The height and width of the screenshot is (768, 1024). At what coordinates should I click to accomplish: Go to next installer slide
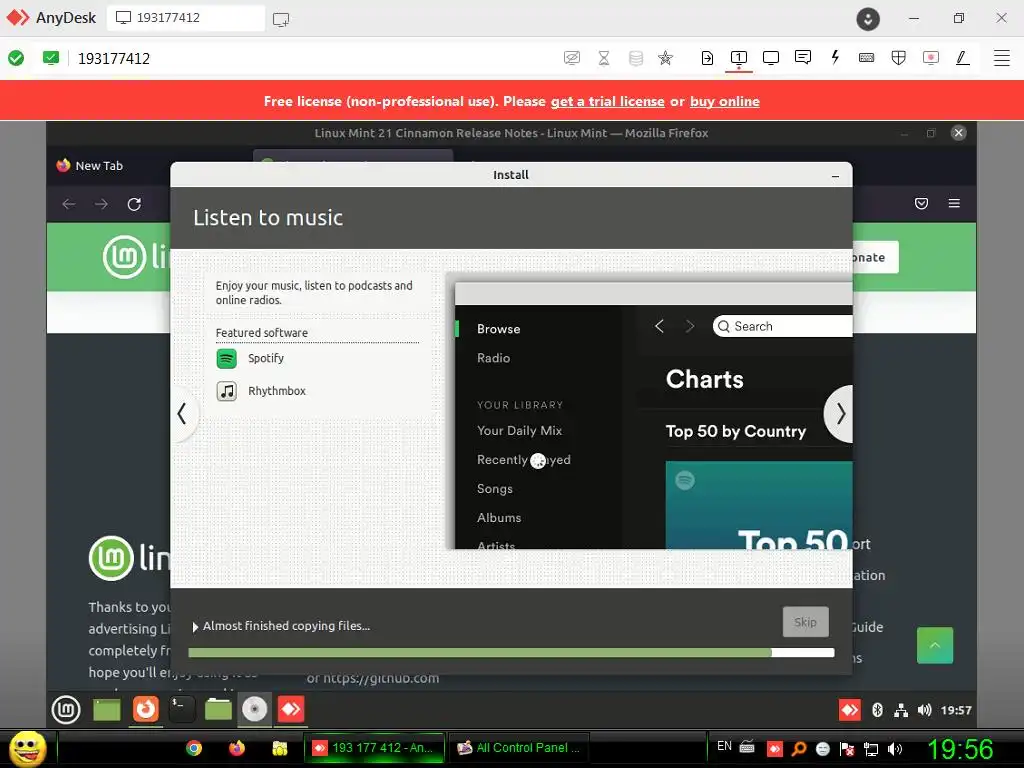coord(839,413)
